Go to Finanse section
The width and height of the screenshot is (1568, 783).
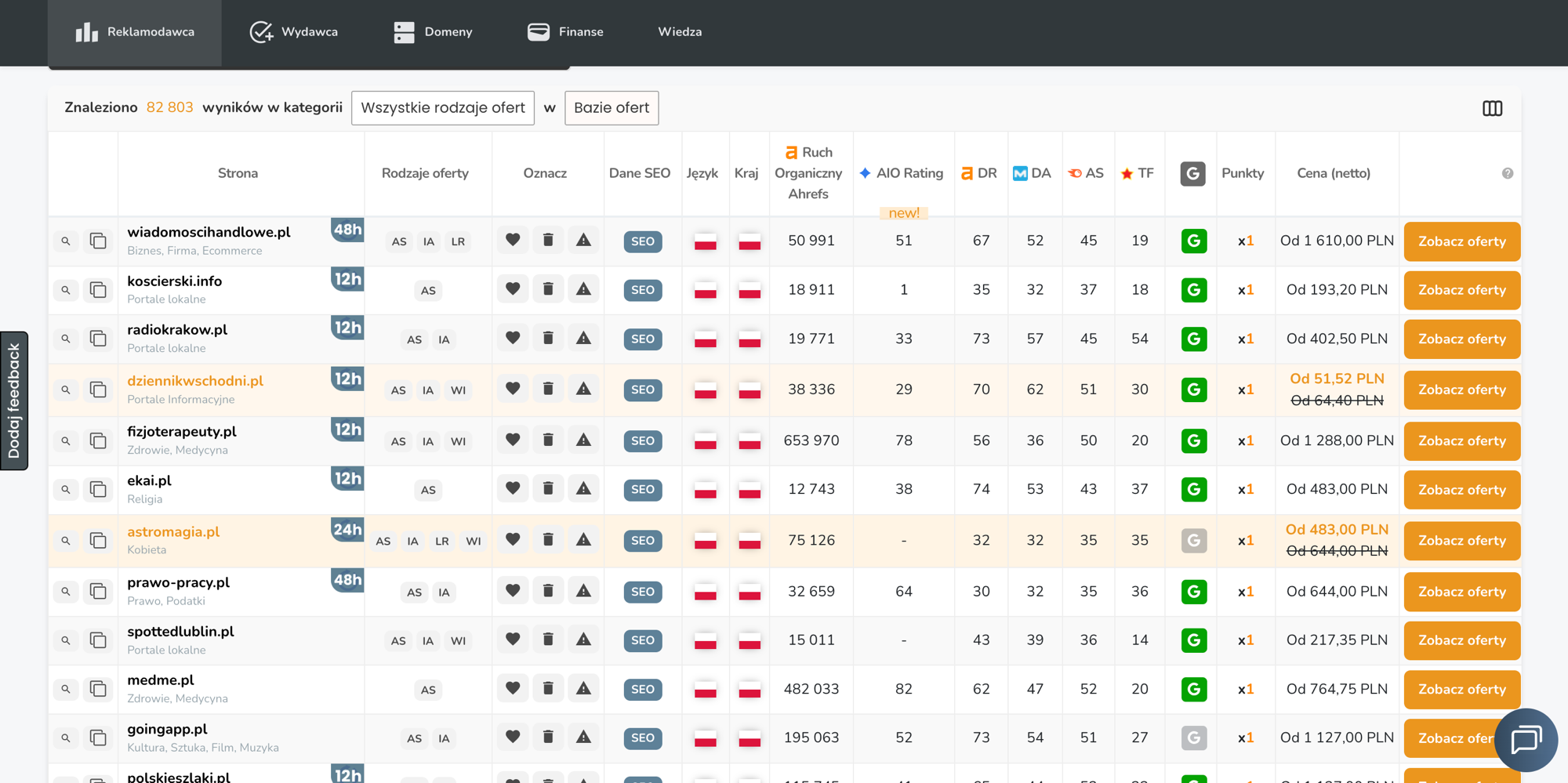tap(565, 32)
